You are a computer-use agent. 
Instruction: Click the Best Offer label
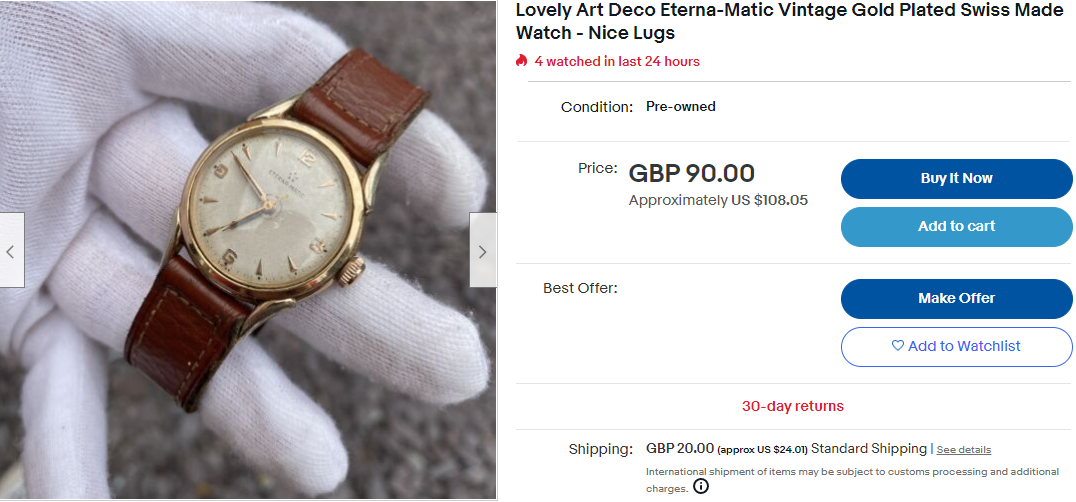pyautogui.click(x=580, y=288)
